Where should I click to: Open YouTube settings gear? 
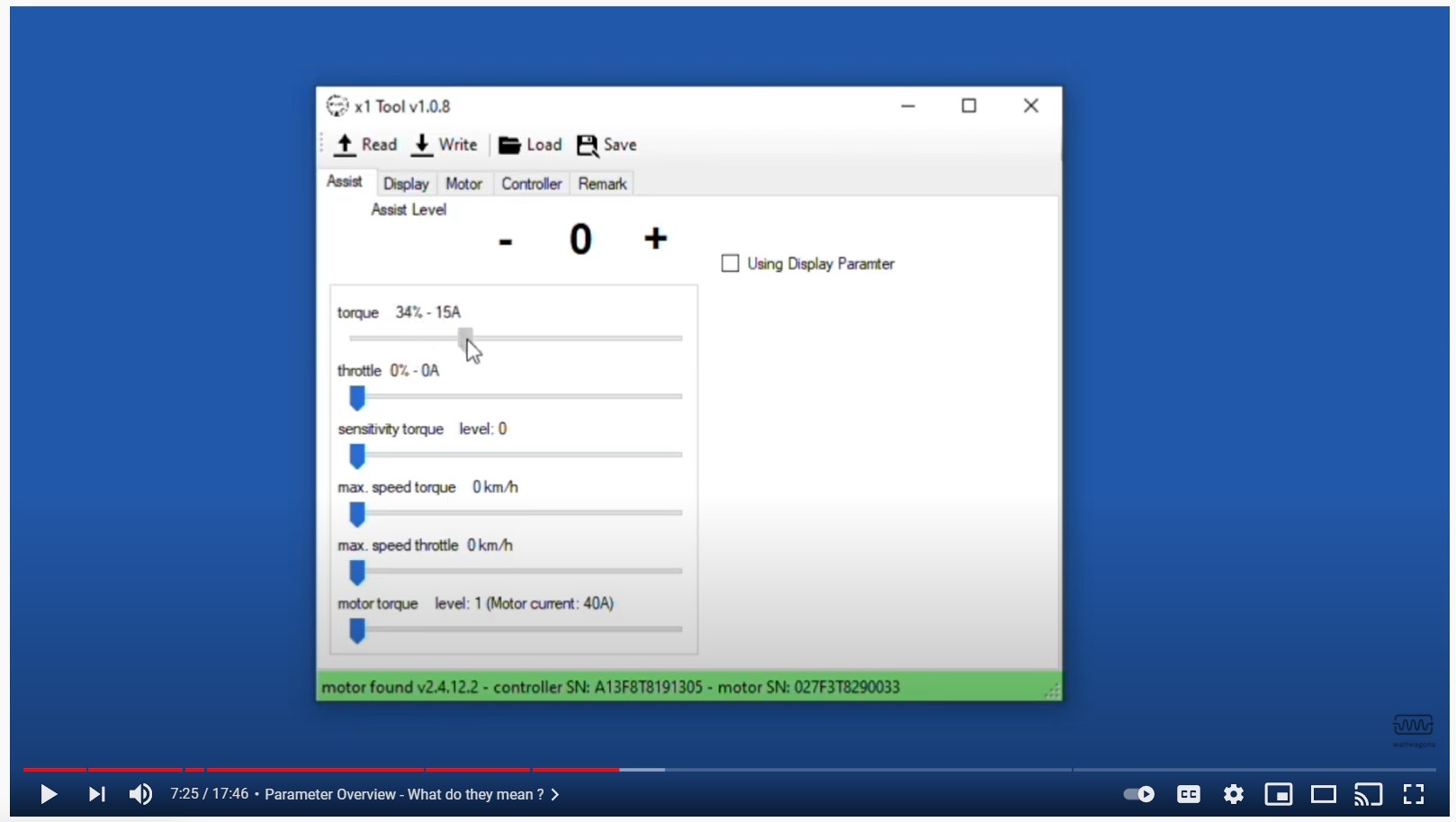[1233, 794]
